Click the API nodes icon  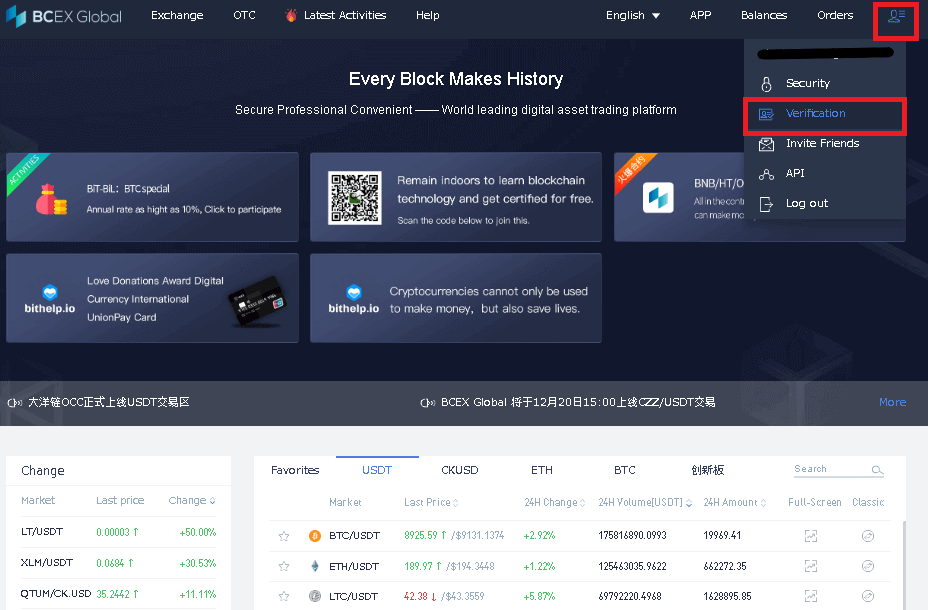pyautogui.click(x=766, y=174)
